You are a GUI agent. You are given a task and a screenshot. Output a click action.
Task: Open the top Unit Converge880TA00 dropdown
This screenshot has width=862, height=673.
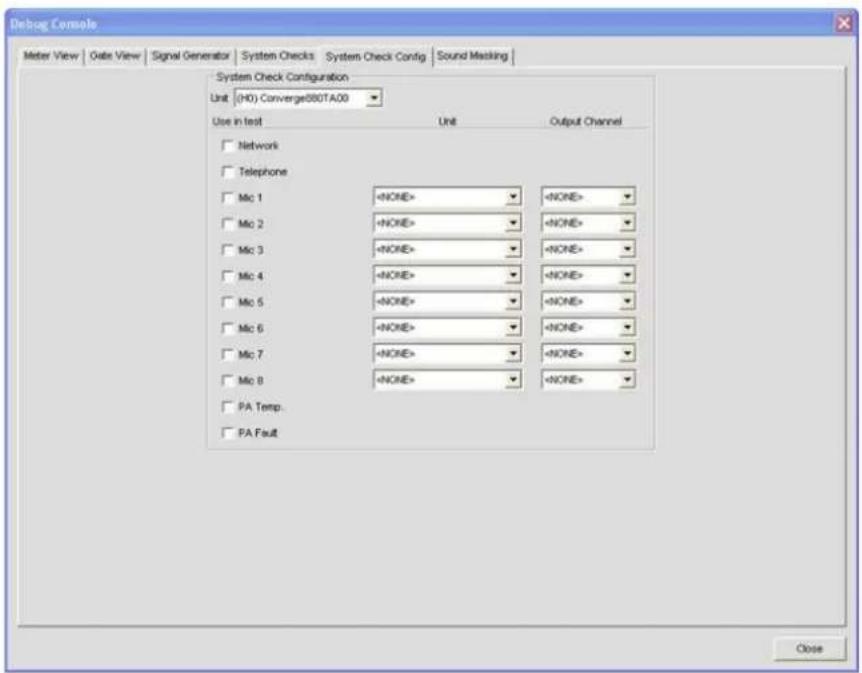(308, 98)
